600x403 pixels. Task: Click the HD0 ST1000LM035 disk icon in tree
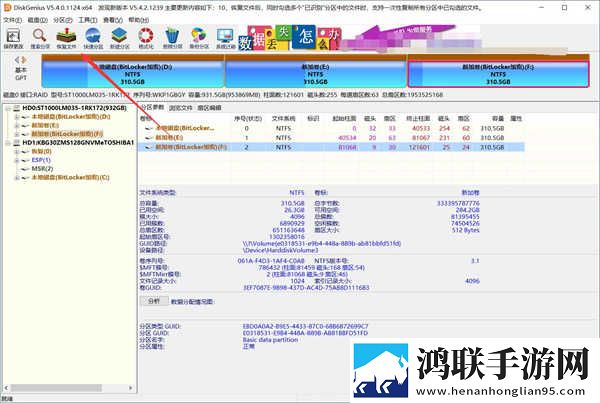pos(17,108)
